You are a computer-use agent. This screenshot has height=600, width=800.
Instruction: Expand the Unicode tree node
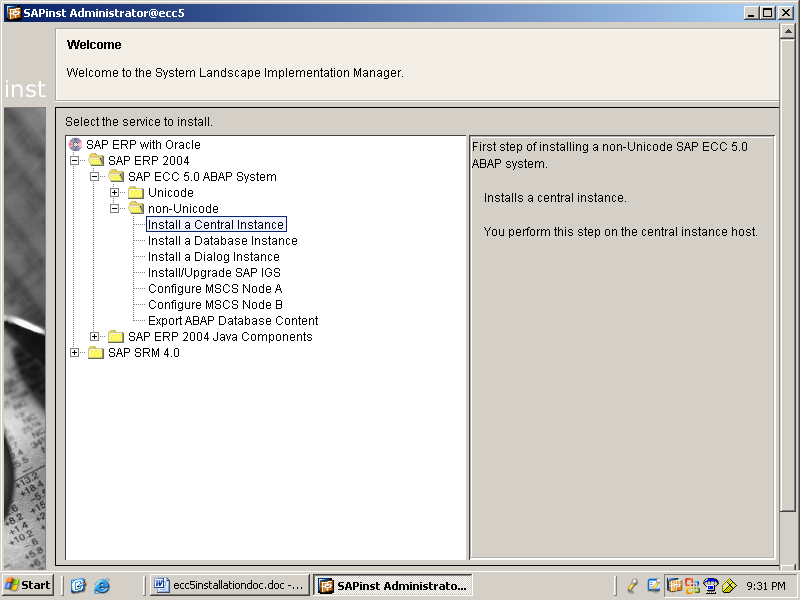pyautogui.click(x=114, y=192)
